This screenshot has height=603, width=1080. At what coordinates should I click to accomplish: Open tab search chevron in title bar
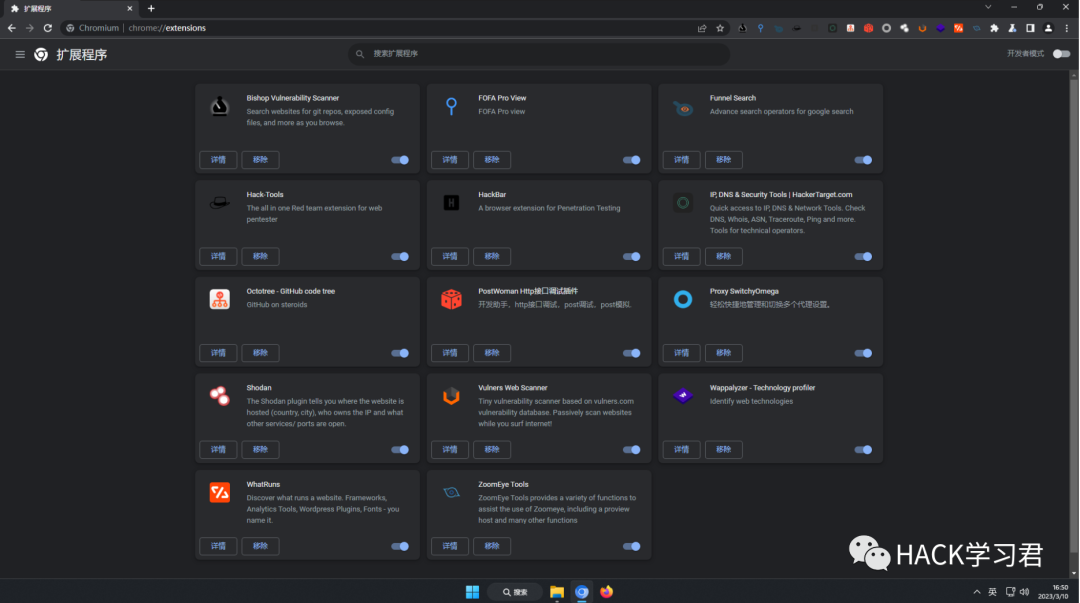988,7
